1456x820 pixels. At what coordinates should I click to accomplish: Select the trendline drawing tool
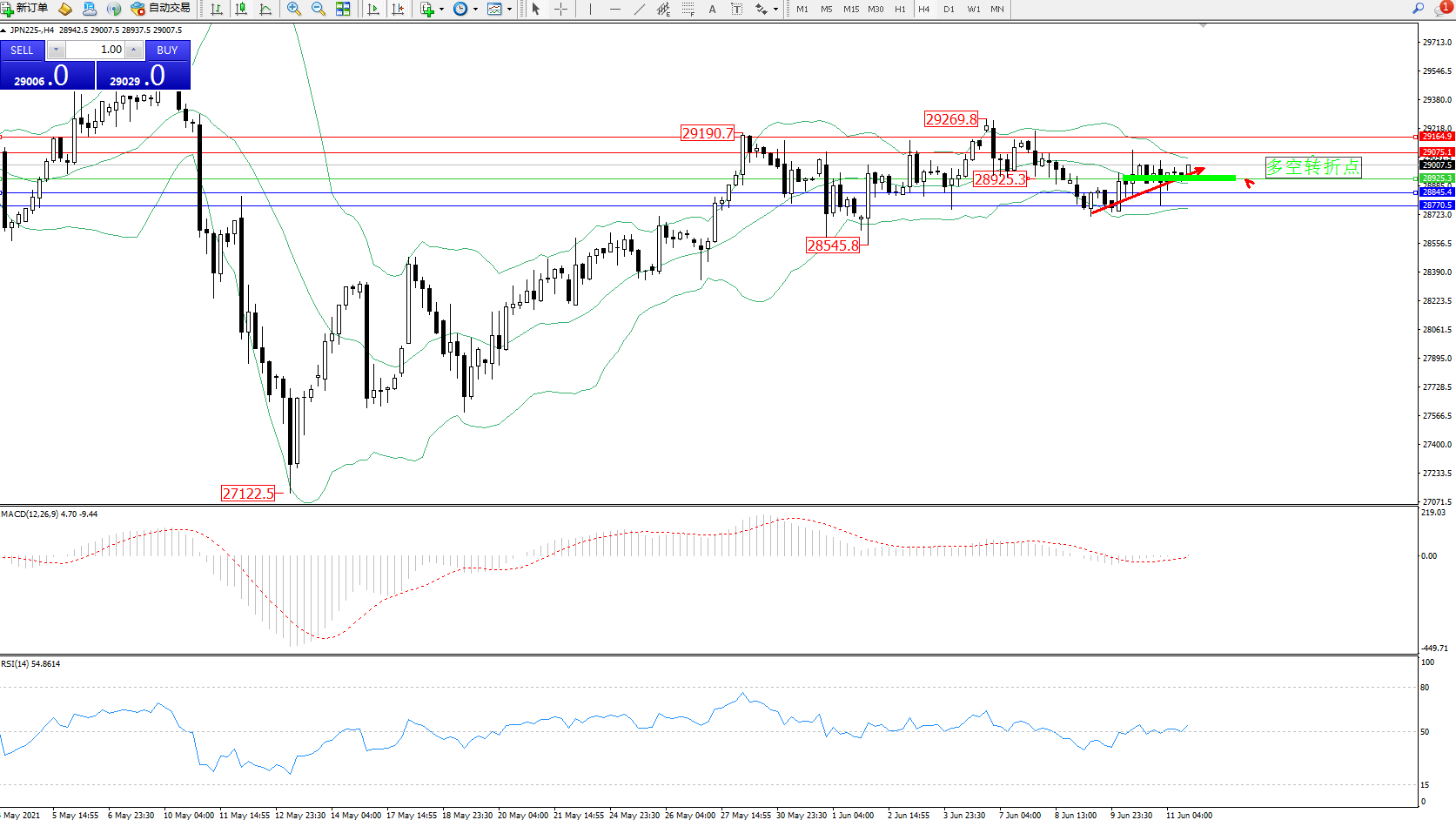tap(640, 9)
